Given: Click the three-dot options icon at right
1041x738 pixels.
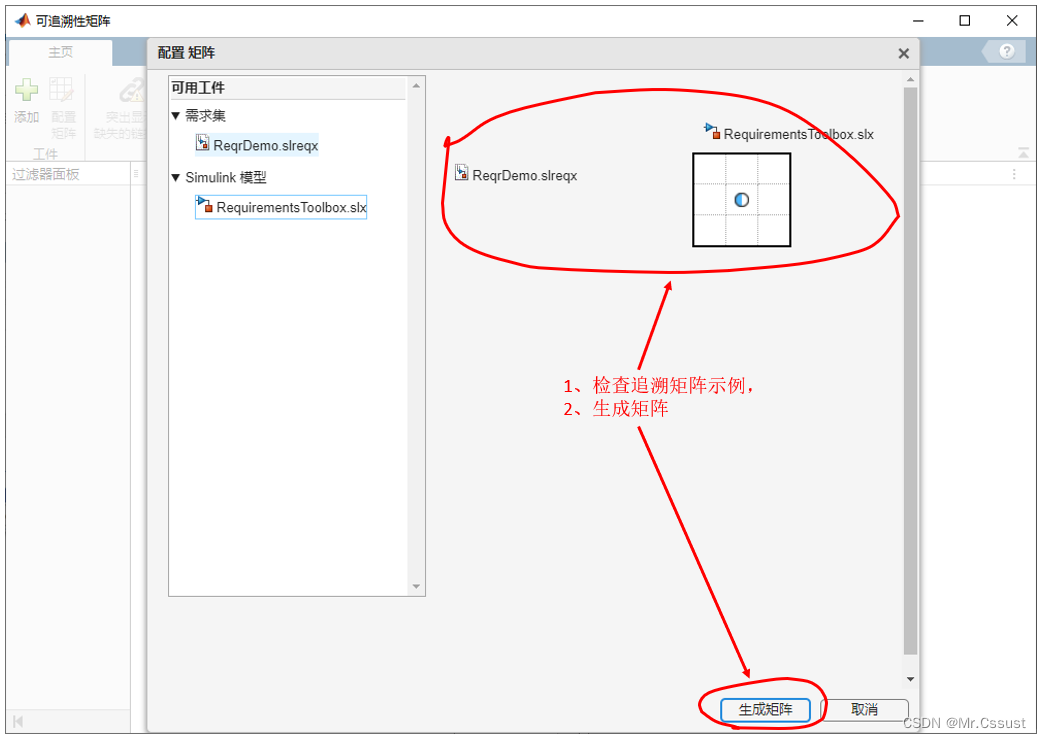Looking at the screenshot, I should pyautogui.click(x=1014, y=175).
